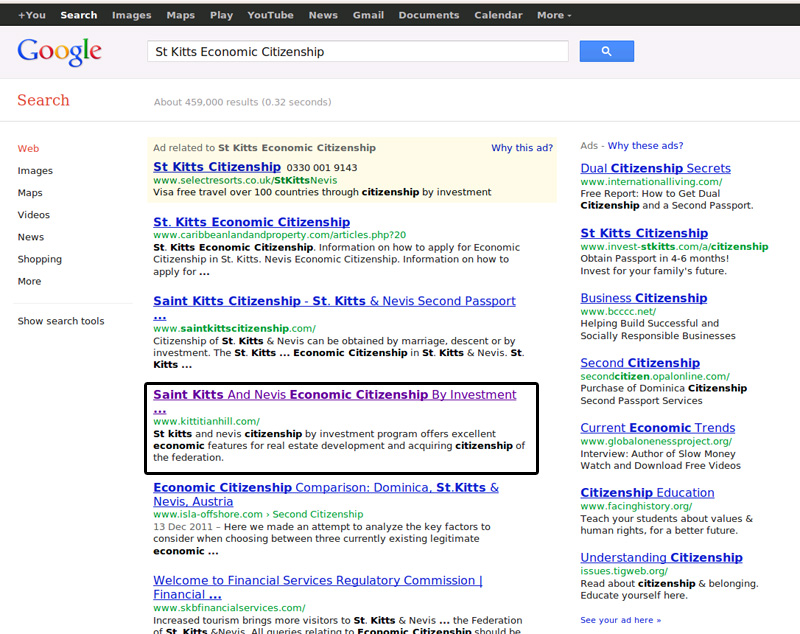Open 'Saint Kitts And Nevis Economic Citizenship By Investment' result

[x=335, y=395]
